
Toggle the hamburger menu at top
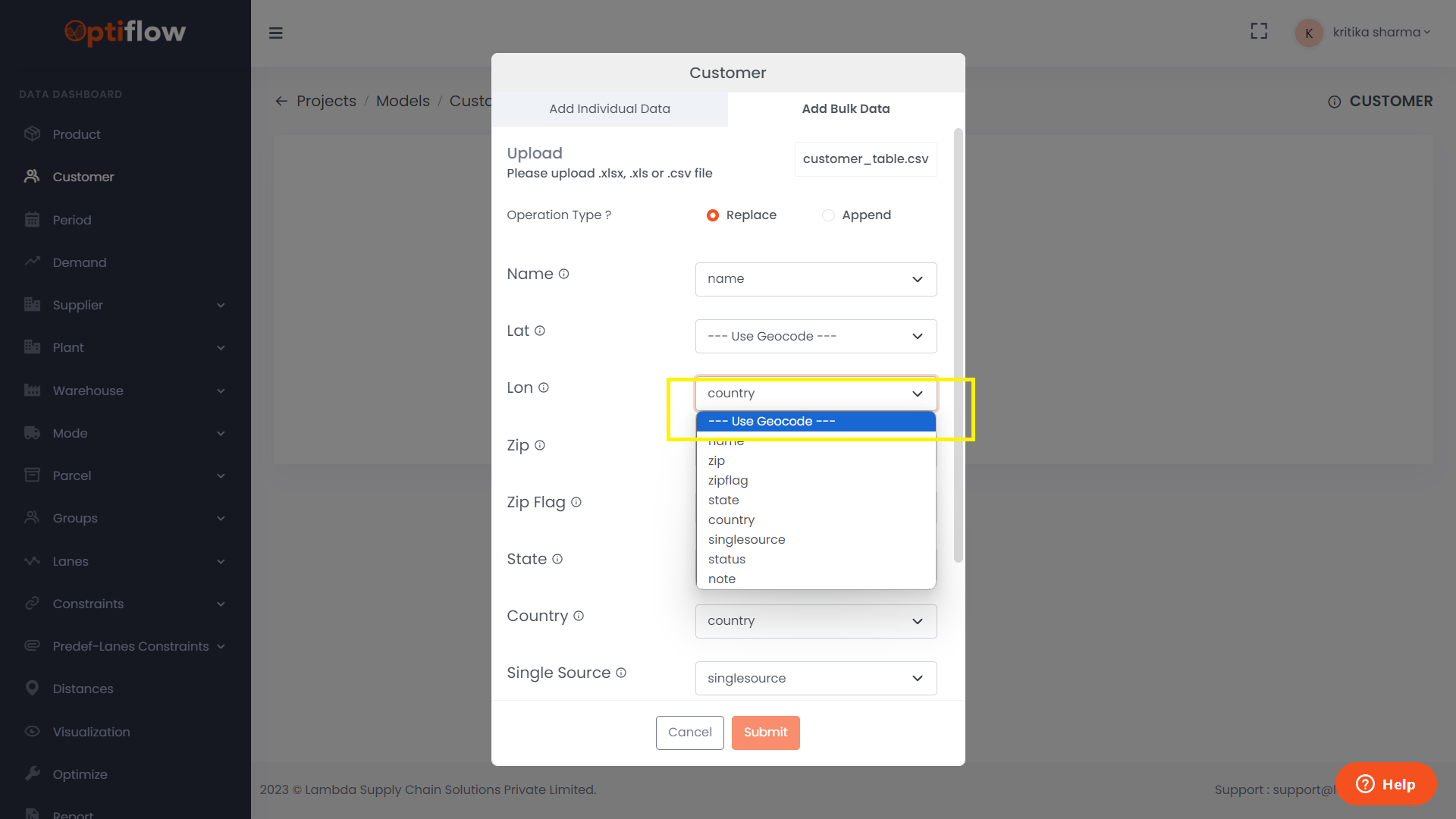coord(276,33)
